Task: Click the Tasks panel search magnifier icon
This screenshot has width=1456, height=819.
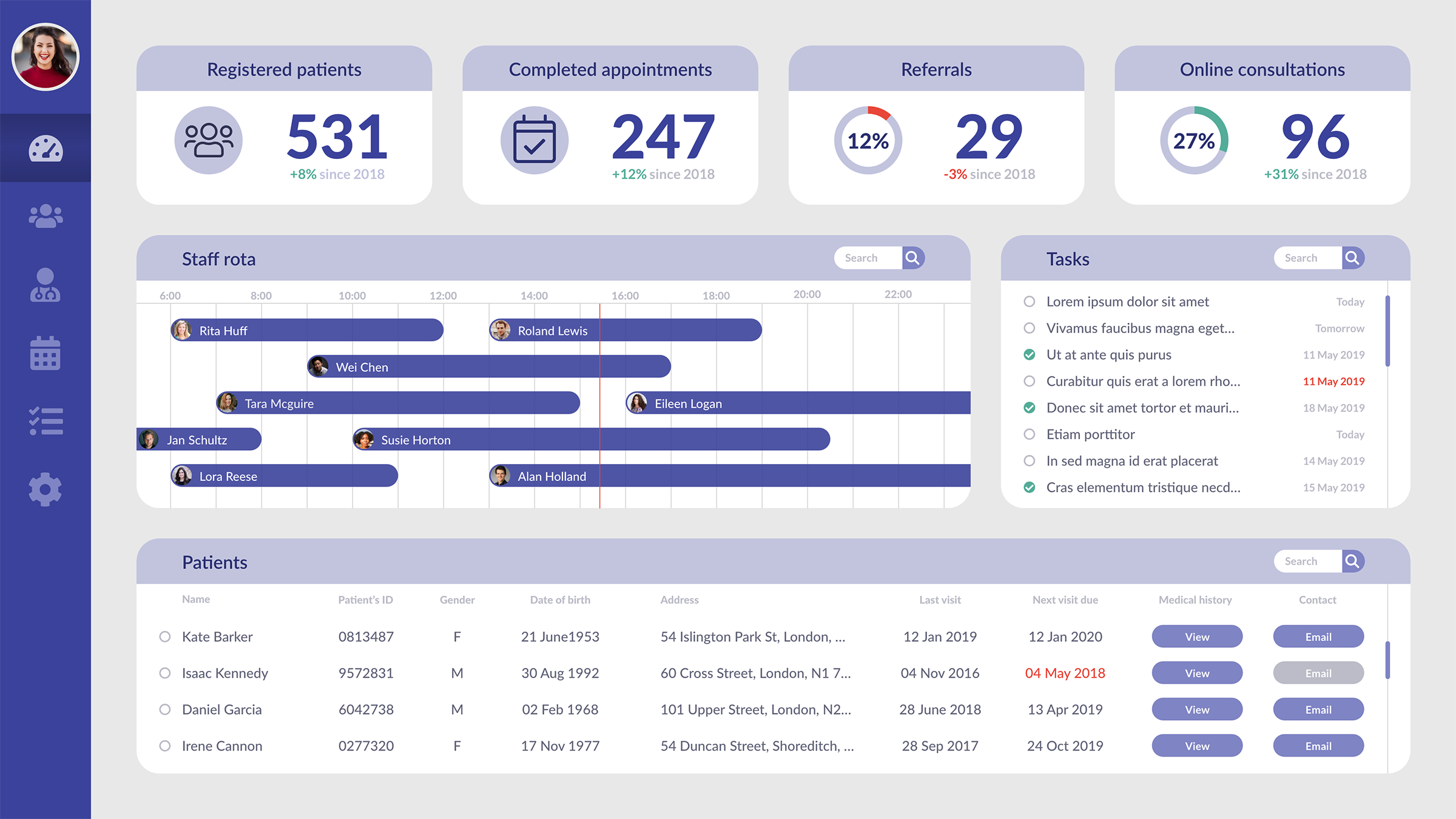Action: (1352, 258)
